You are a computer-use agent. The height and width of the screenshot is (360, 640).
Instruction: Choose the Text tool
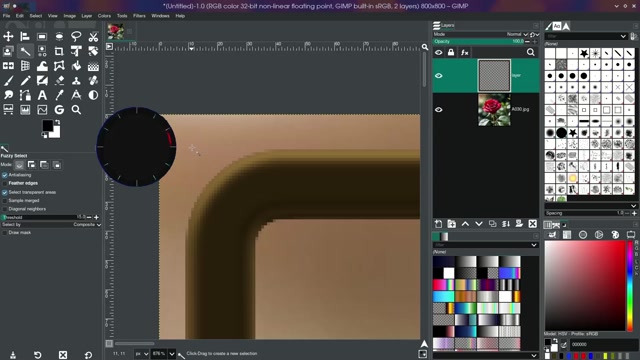coord(42,95)
